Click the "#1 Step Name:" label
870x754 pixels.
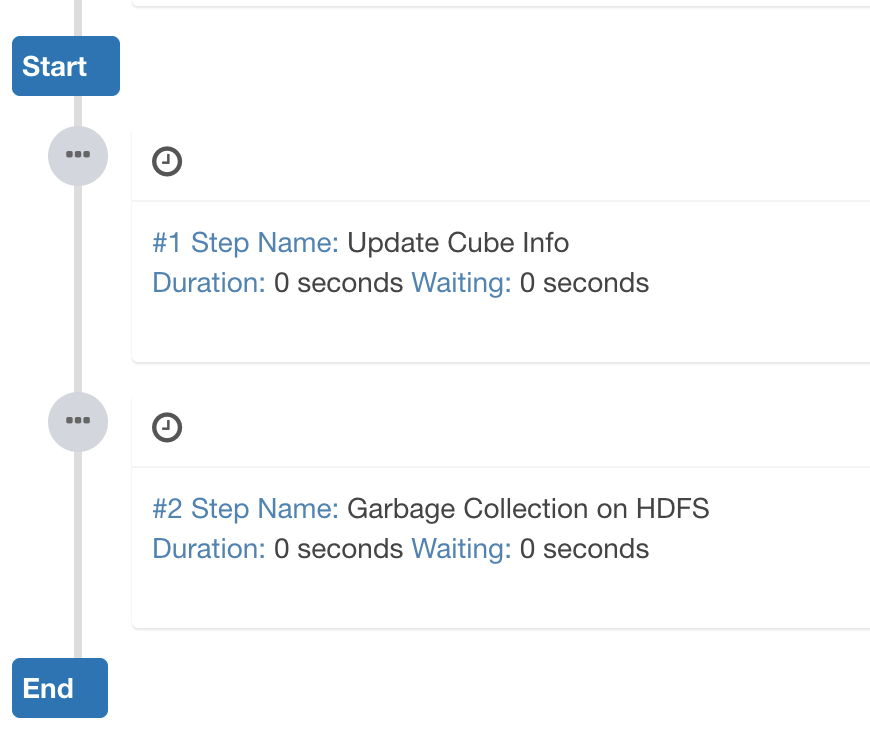pos(245,243)
